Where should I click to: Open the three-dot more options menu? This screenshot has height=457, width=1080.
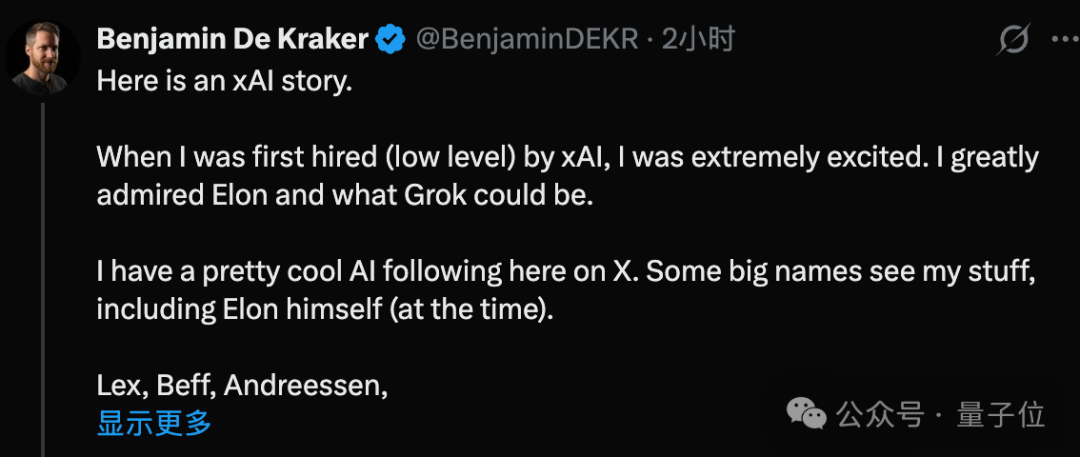(x=1062, y=39)
